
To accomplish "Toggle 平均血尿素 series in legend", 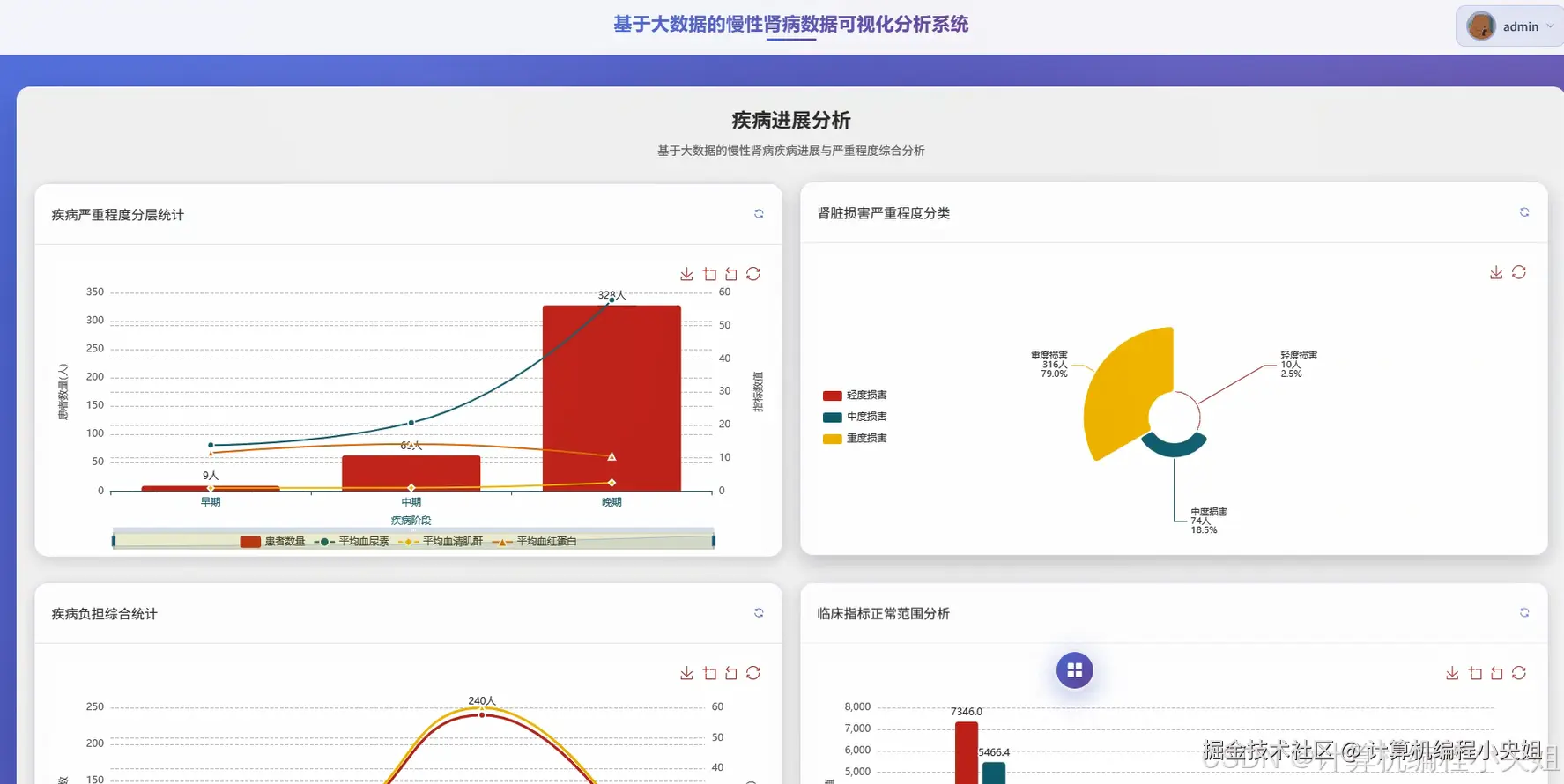I will pyautogui.click(x=352, y=542).
